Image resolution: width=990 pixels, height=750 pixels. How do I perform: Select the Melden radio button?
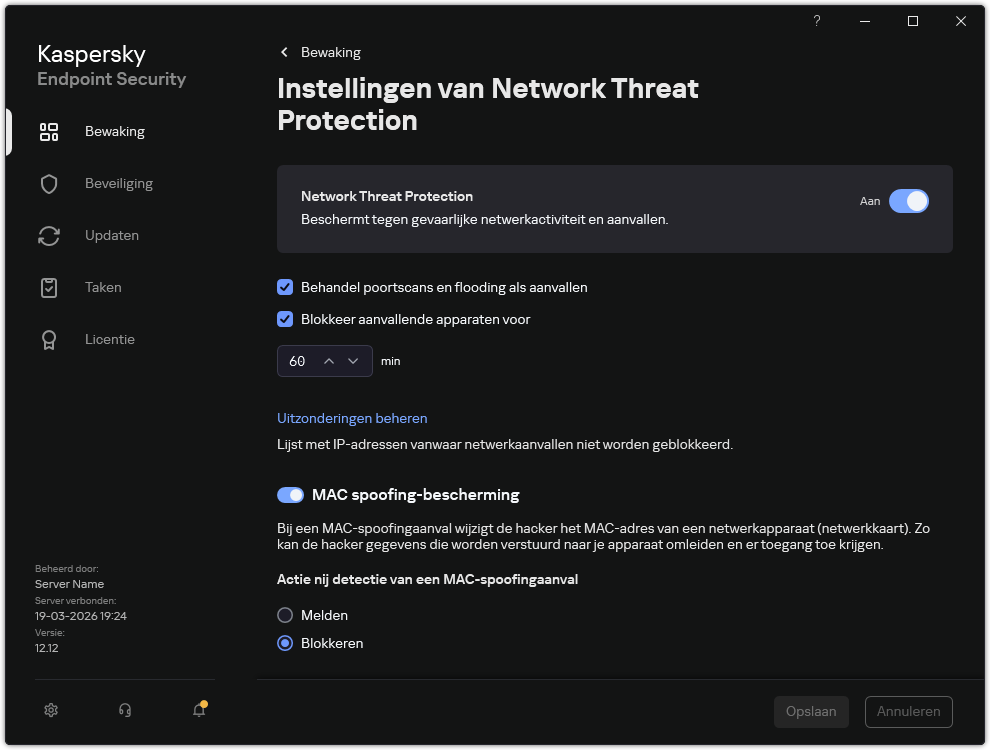285,615
